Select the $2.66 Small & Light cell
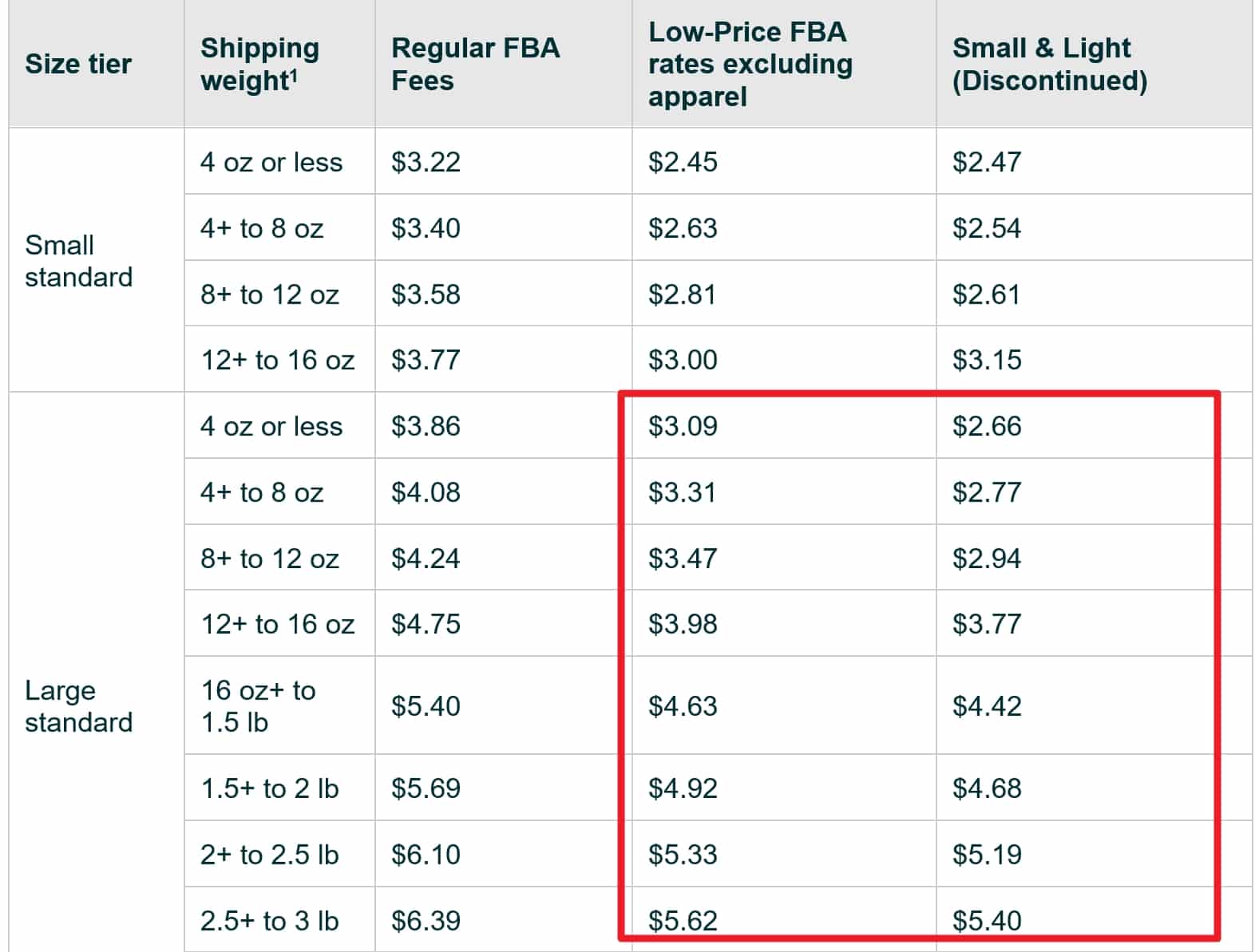This screenshot has width=1259, height=952. 1094,425
